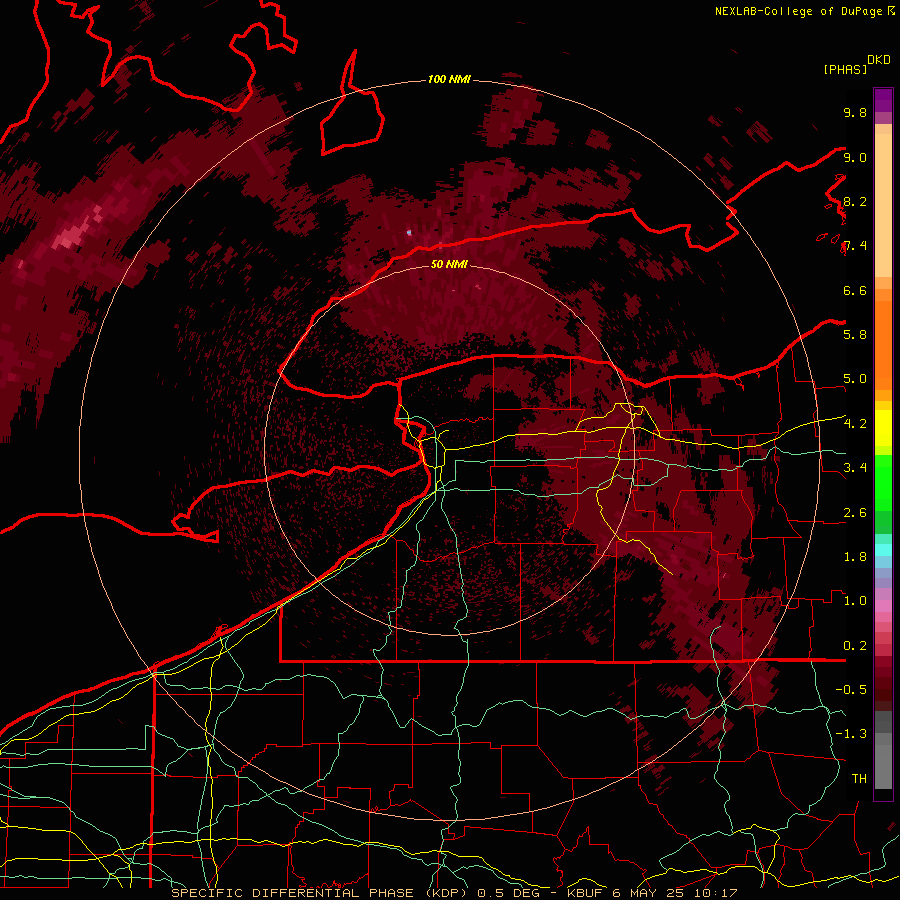The width and height of the screenshot is (900, 900).
Task: Click the 0.2 scale value
Action: tap(855, 646)
